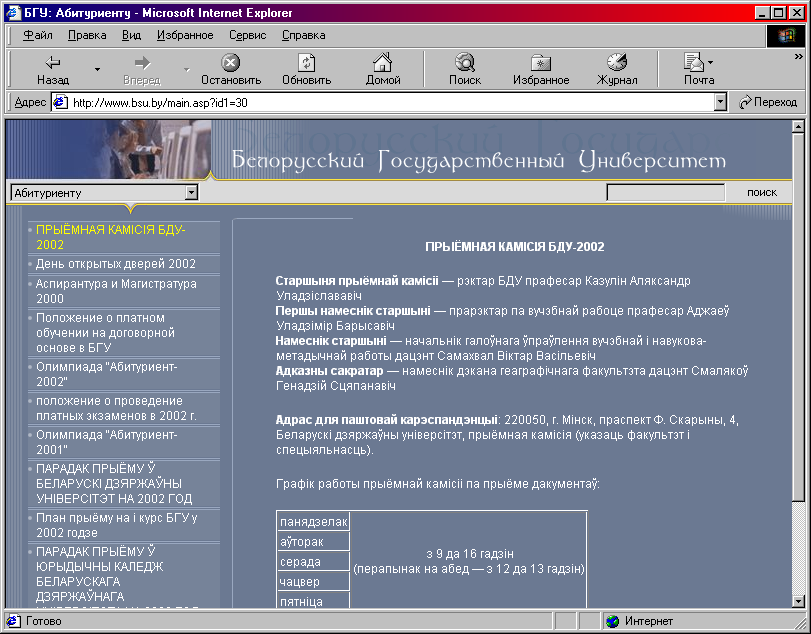
Task: Open Положение о платном обучении link
Action: tap(105, 333)
